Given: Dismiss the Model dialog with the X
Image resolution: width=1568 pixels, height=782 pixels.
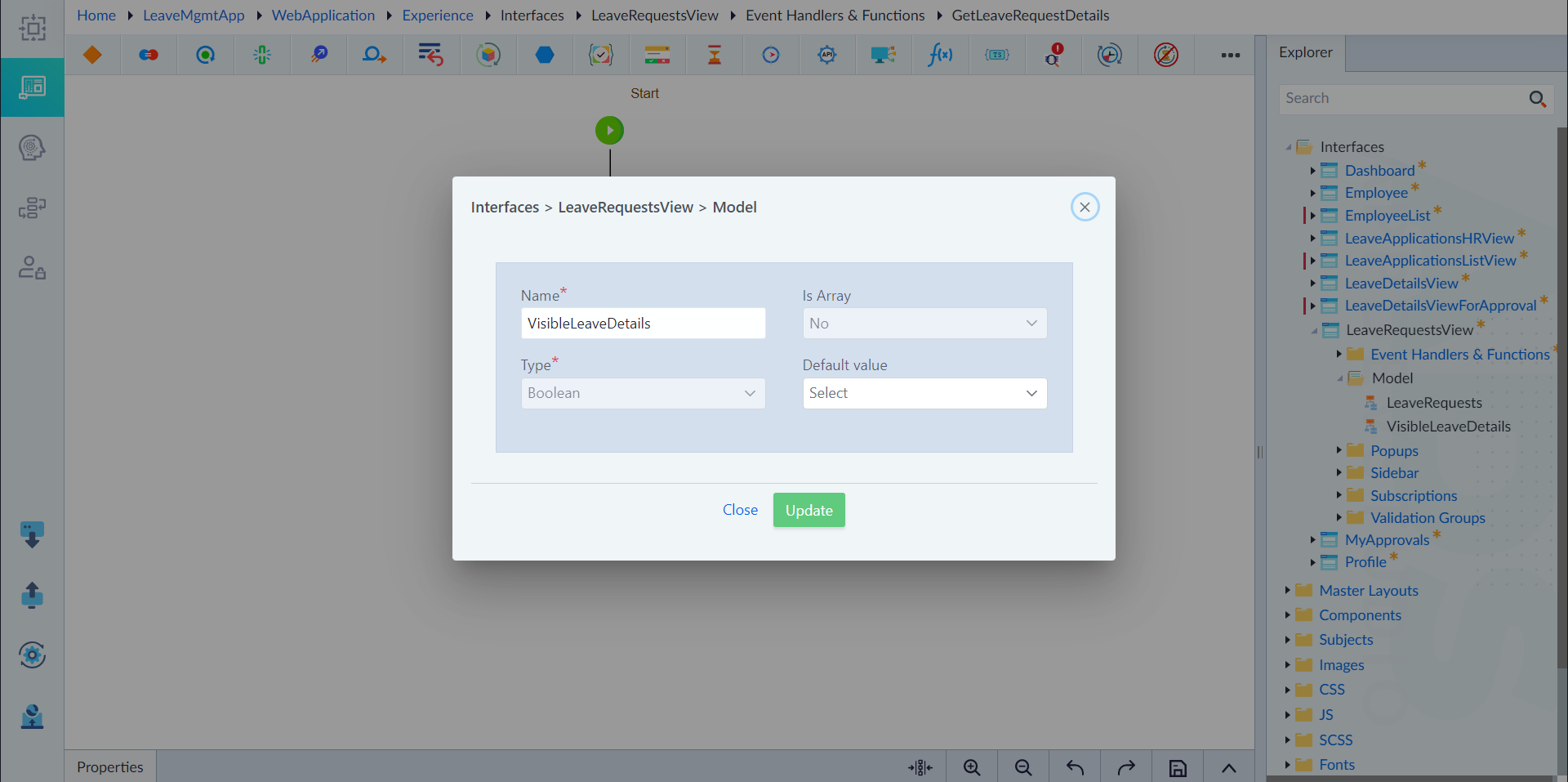Looking at the screenshot, I should (x=1085, y=207).
